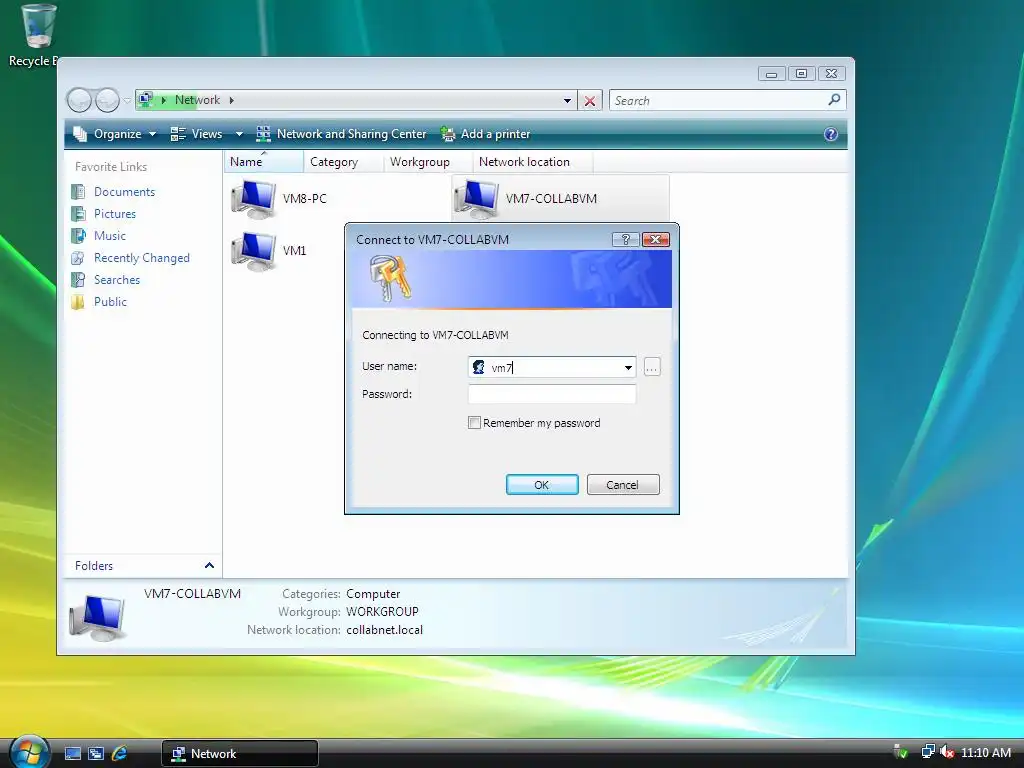Viewport: 1024px width, 768px height.
Task: Click the Music favorite link icon
Action: pyautogui.click(x=78, y=236)
